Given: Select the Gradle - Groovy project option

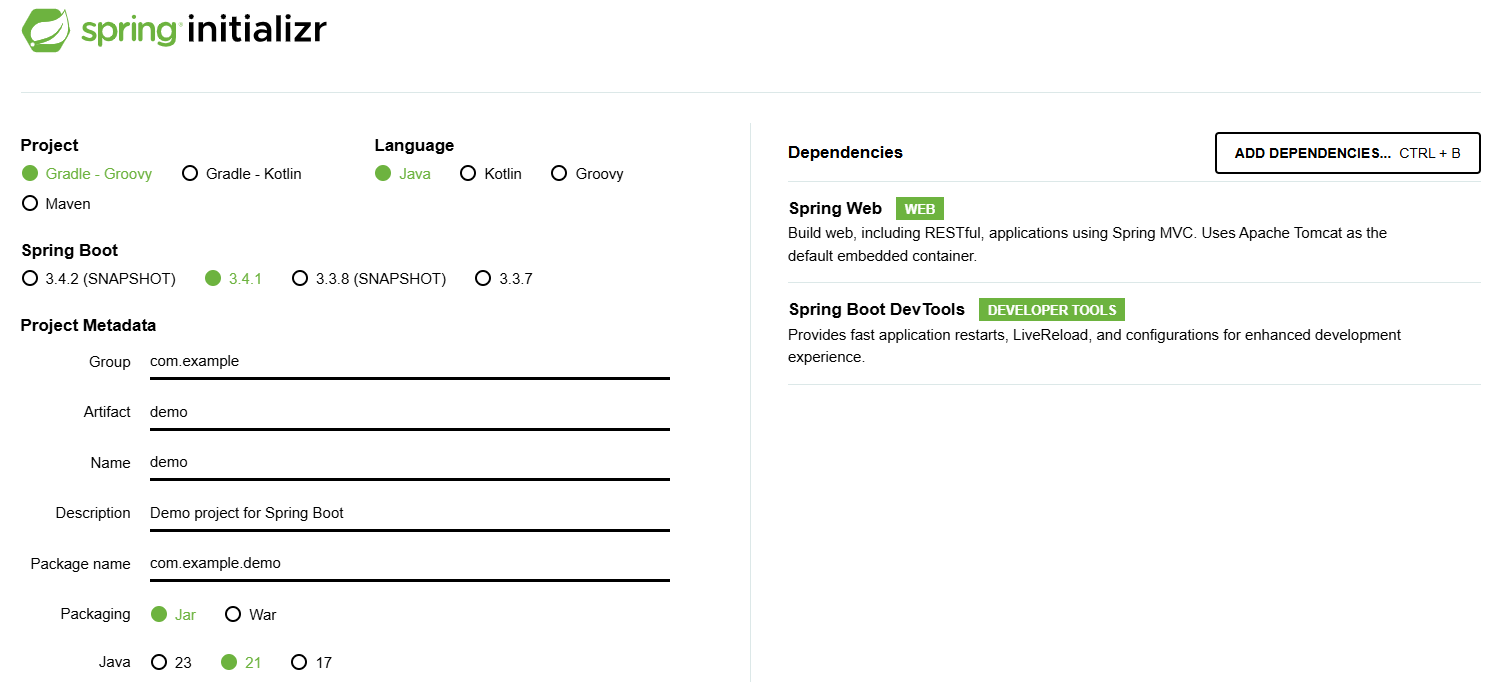Looking at the screenshot, I should click(87, 174).
